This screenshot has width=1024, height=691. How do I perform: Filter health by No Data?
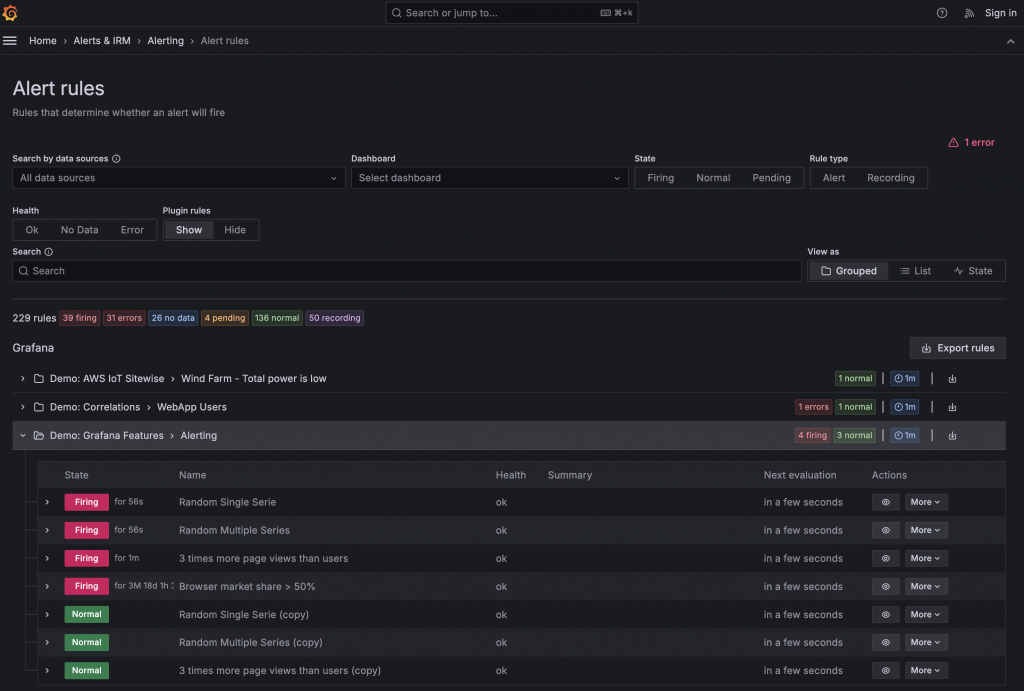click(x=80, y=230)
